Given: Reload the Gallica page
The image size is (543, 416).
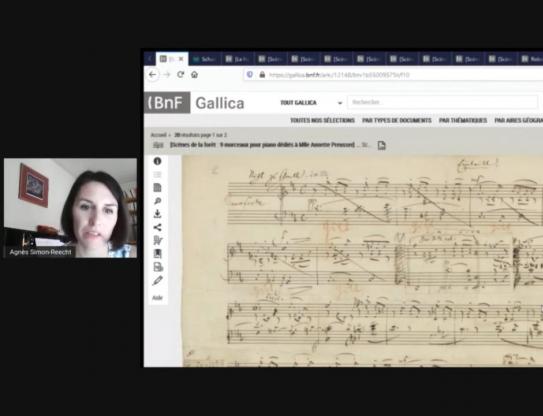Looking at the screenshot, I should 180,74.
